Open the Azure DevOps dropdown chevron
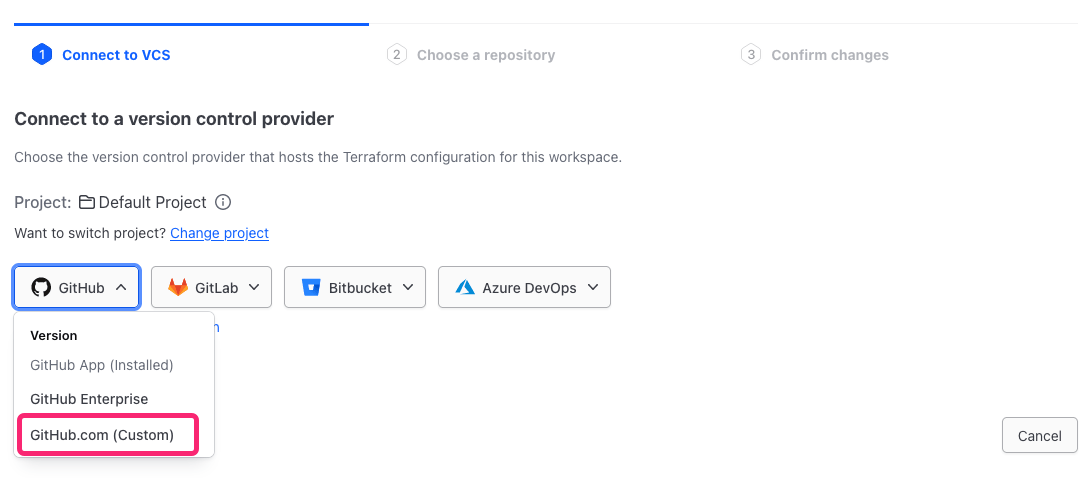This screenshot has height=478, width=1092. 593,288
